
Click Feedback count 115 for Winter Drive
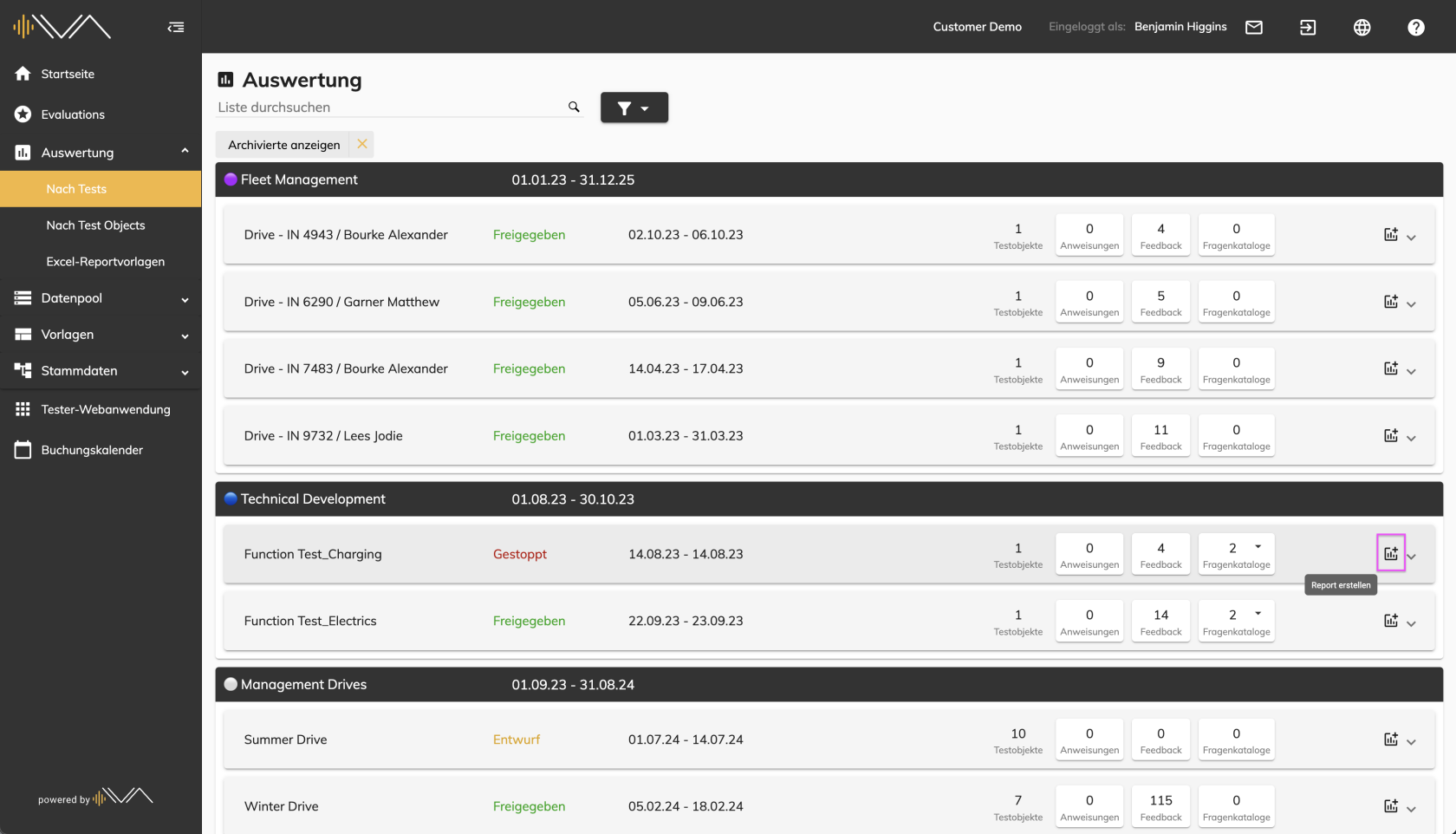tap(1160, 806)
